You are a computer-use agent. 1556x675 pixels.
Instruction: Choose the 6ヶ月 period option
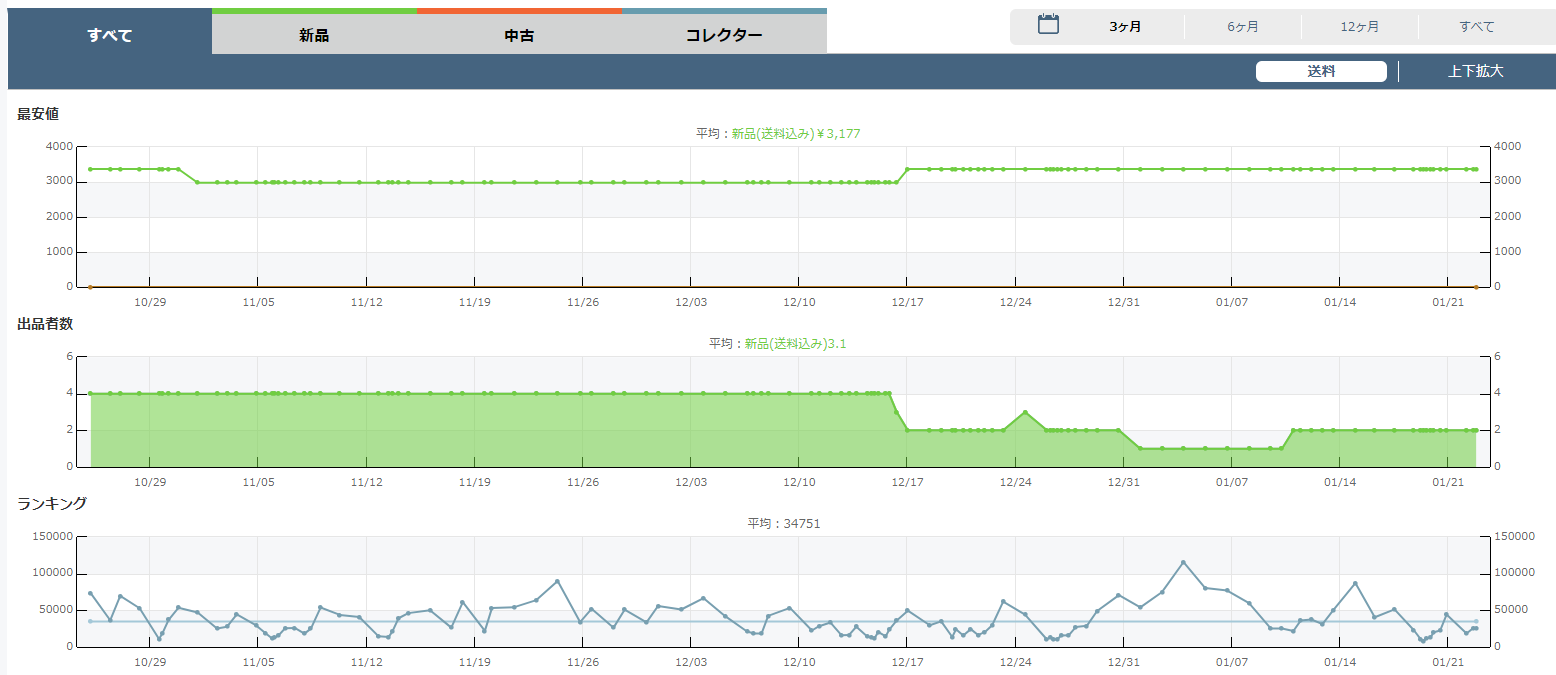click(1243, 27)
